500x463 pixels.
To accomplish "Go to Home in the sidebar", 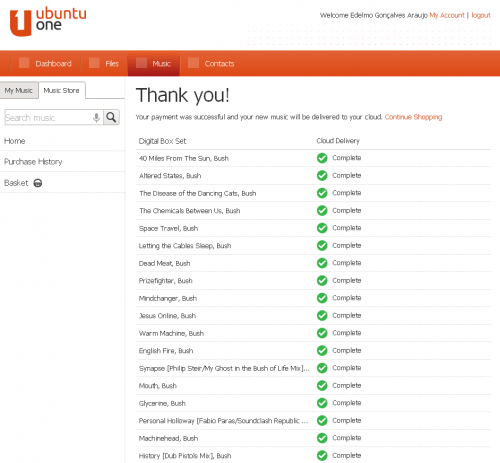I will pyautogui.click(x=15, y=141).
